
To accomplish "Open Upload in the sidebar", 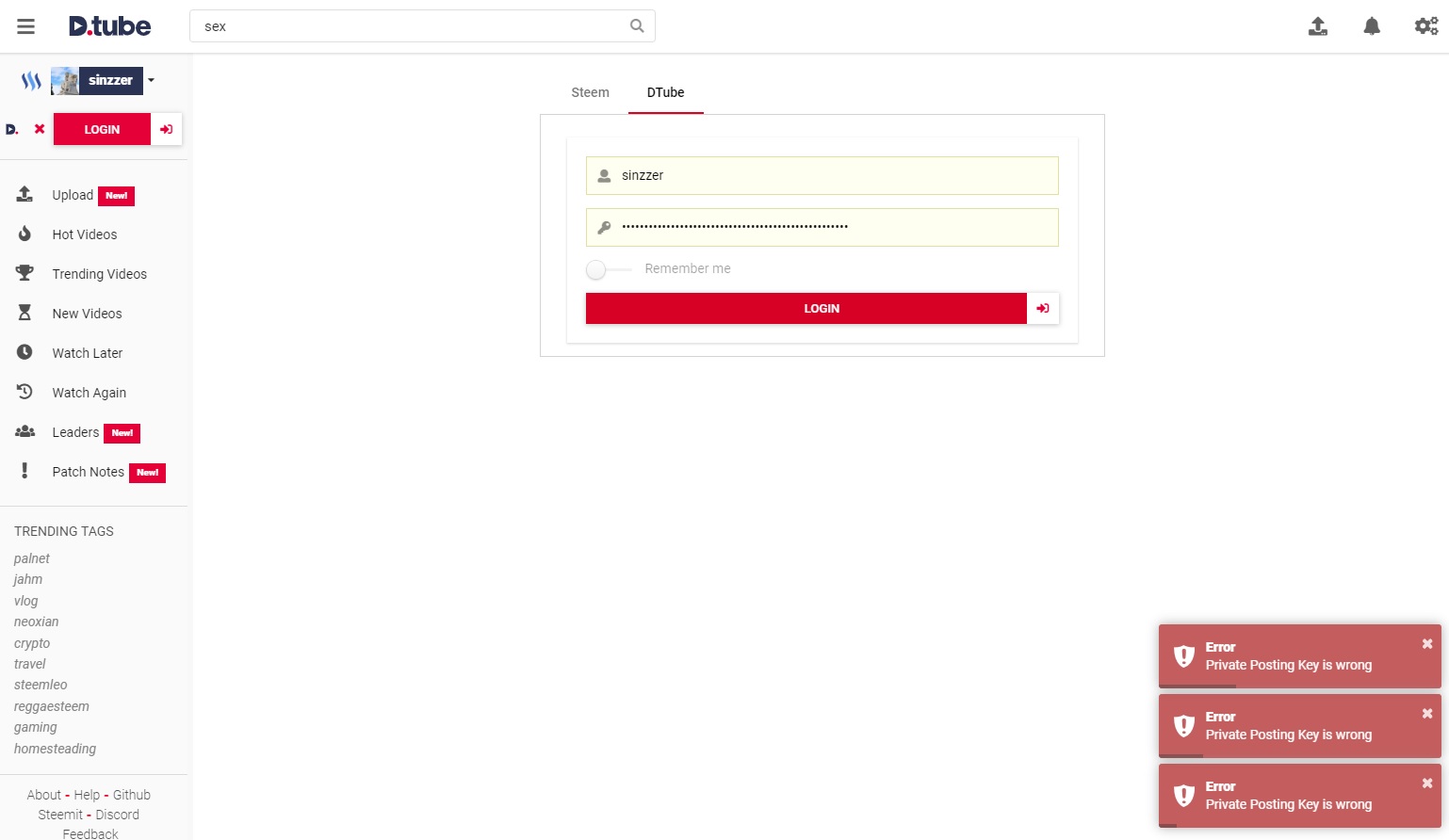I will (73, 195).
